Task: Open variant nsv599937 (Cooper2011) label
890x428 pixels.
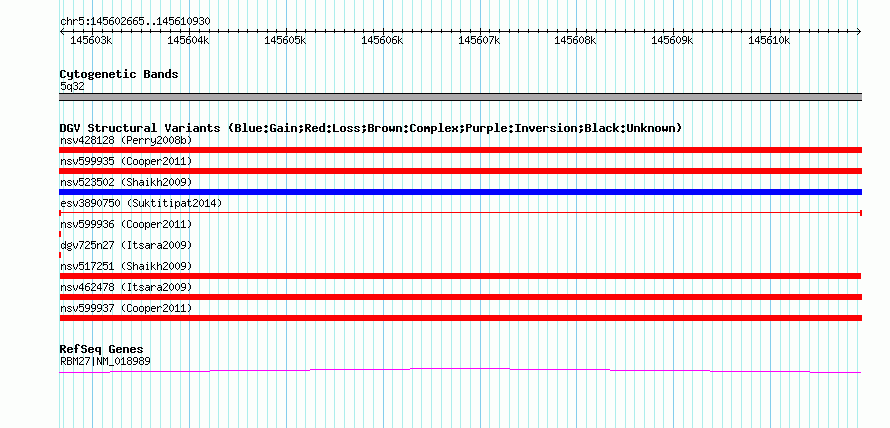Action: (x=126, y=308)
